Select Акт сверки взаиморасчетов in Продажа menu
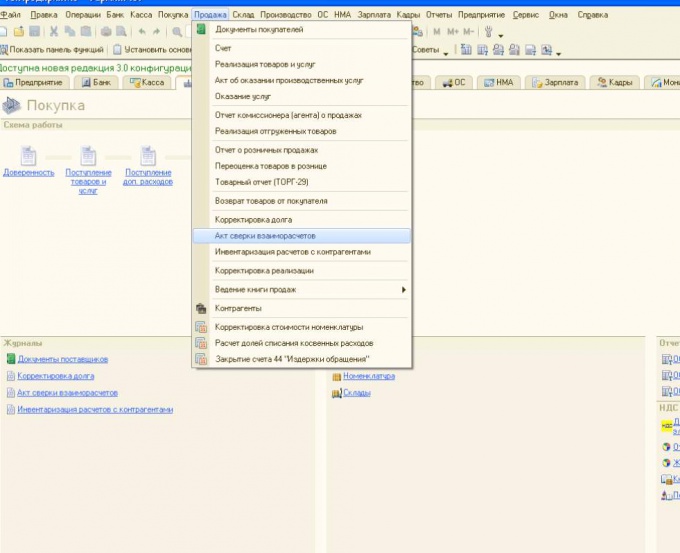Viewport: 680px width, 553px height. point(302,236)
